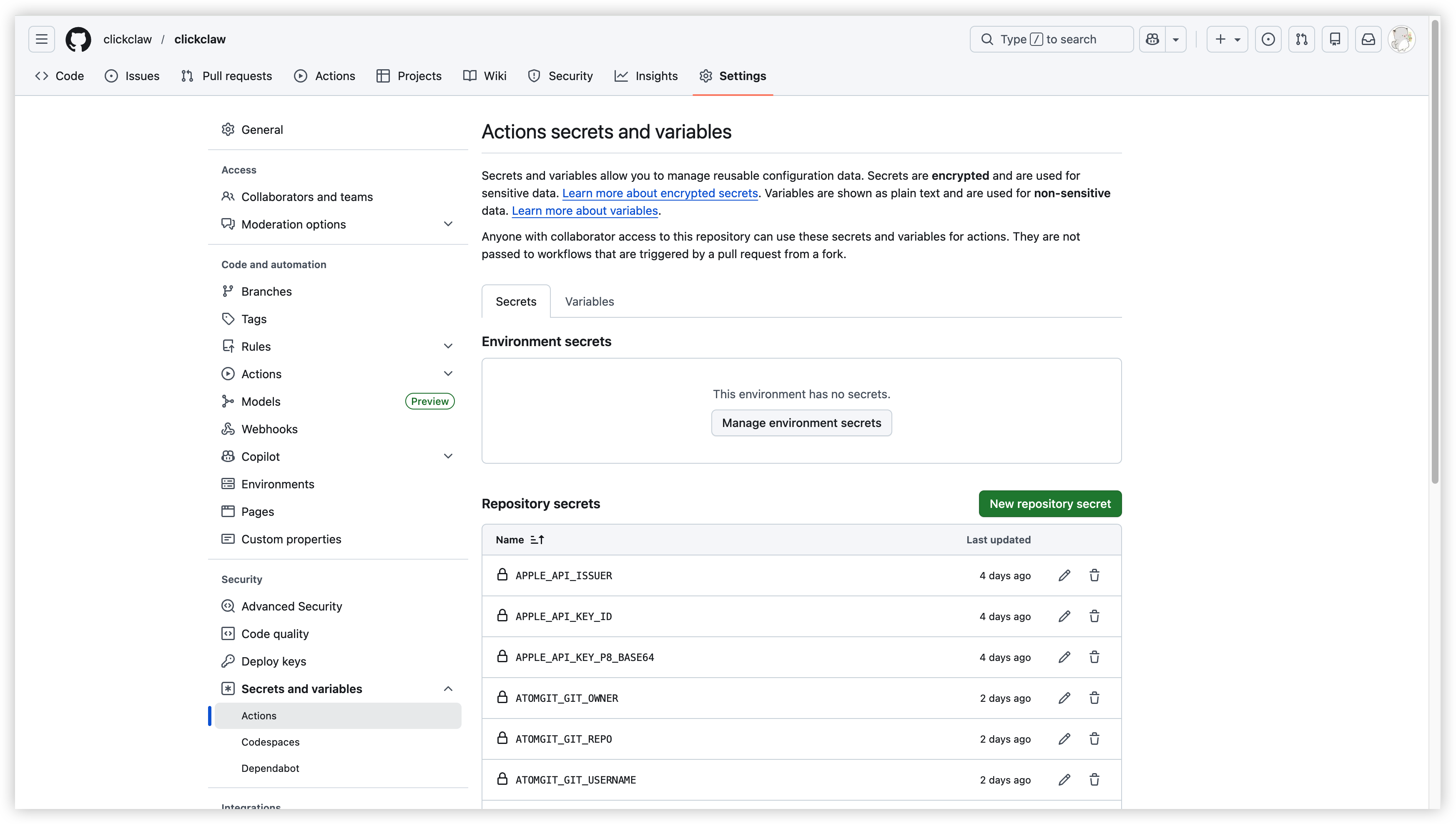The image size is (1456, 824).
Task: Delete the APPLE_API_KEY_ID secret
Action: (1095, 616)
